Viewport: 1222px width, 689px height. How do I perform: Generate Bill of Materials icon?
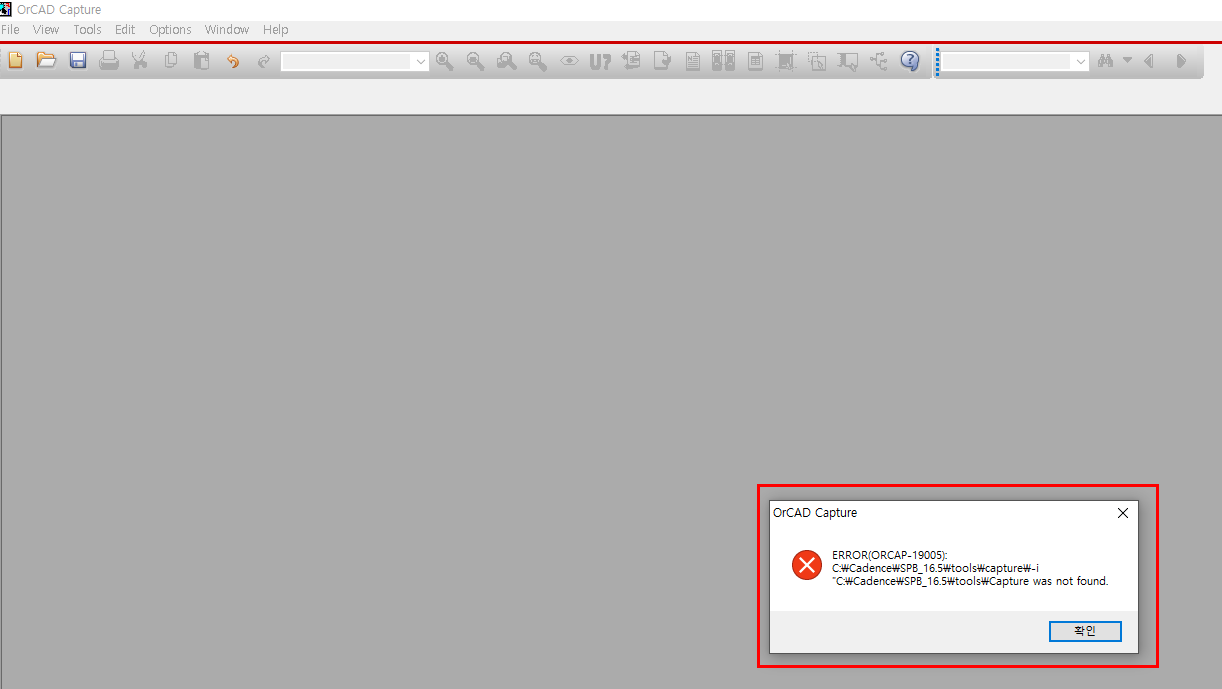(755, 61)
